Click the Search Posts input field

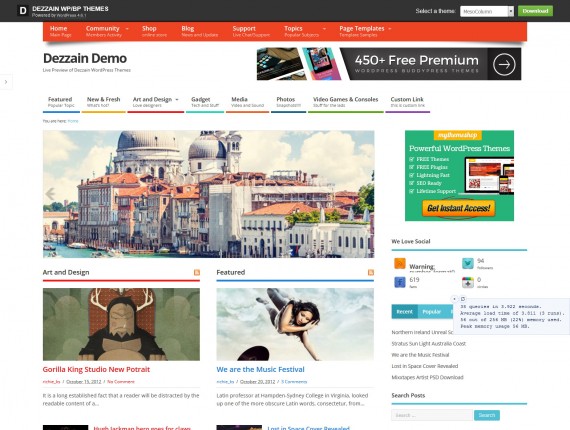(432, 415)
